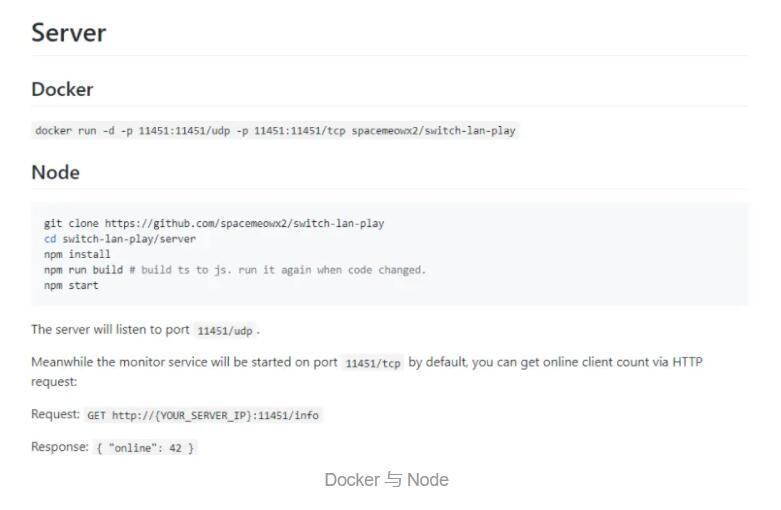Click the git clone github URL line
This screenshot has width=781, height=510.
214,223
